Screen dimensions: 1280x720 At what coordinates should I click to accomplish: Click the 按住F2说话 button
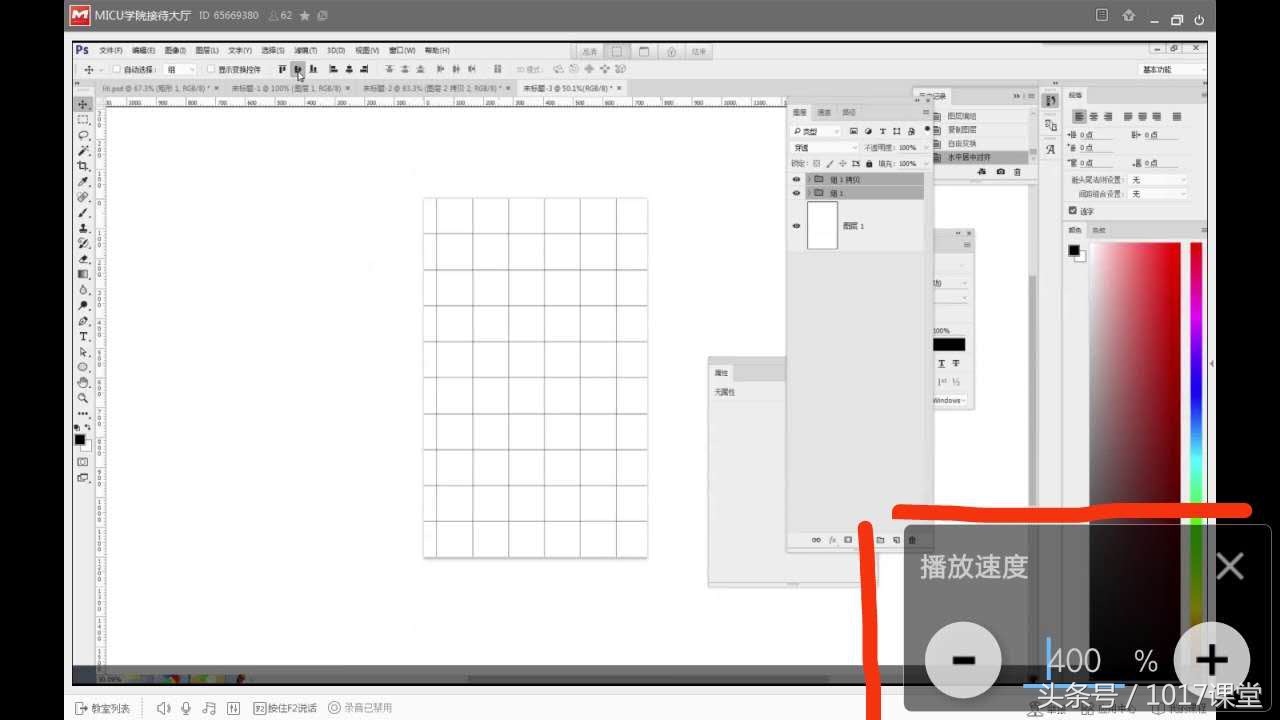pyautogui.click(x=285, y=708)
